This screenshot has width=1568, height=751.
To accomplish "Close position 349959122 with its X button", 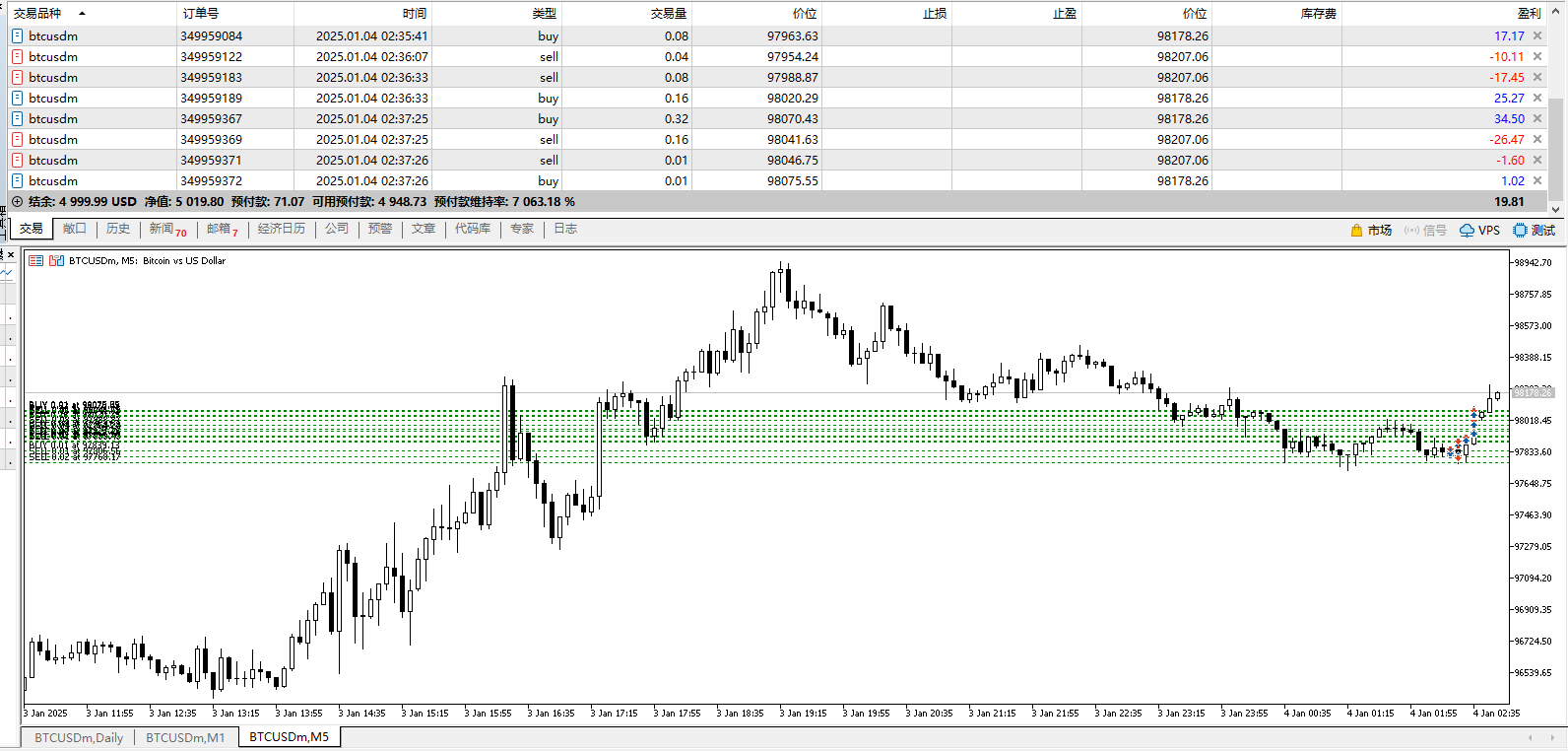I will coord(1537,56).
